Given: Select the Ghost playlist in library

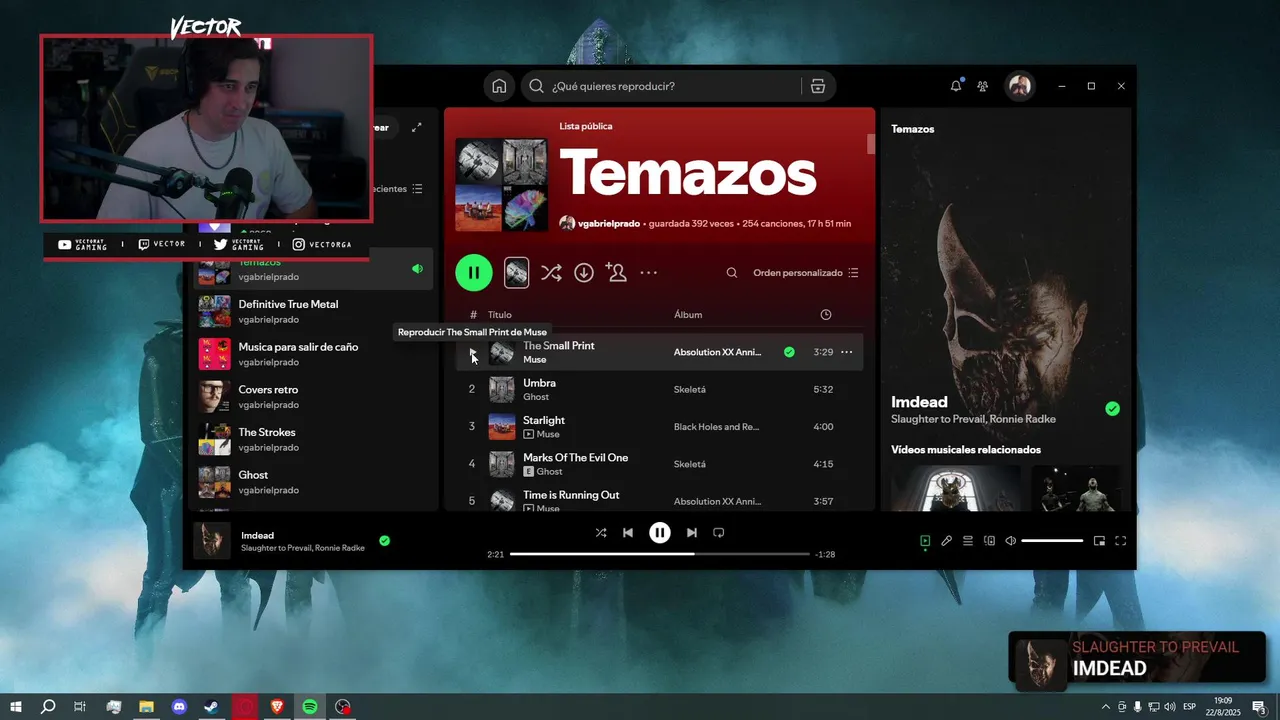Looking at the screenshot, I should point(313,482).
